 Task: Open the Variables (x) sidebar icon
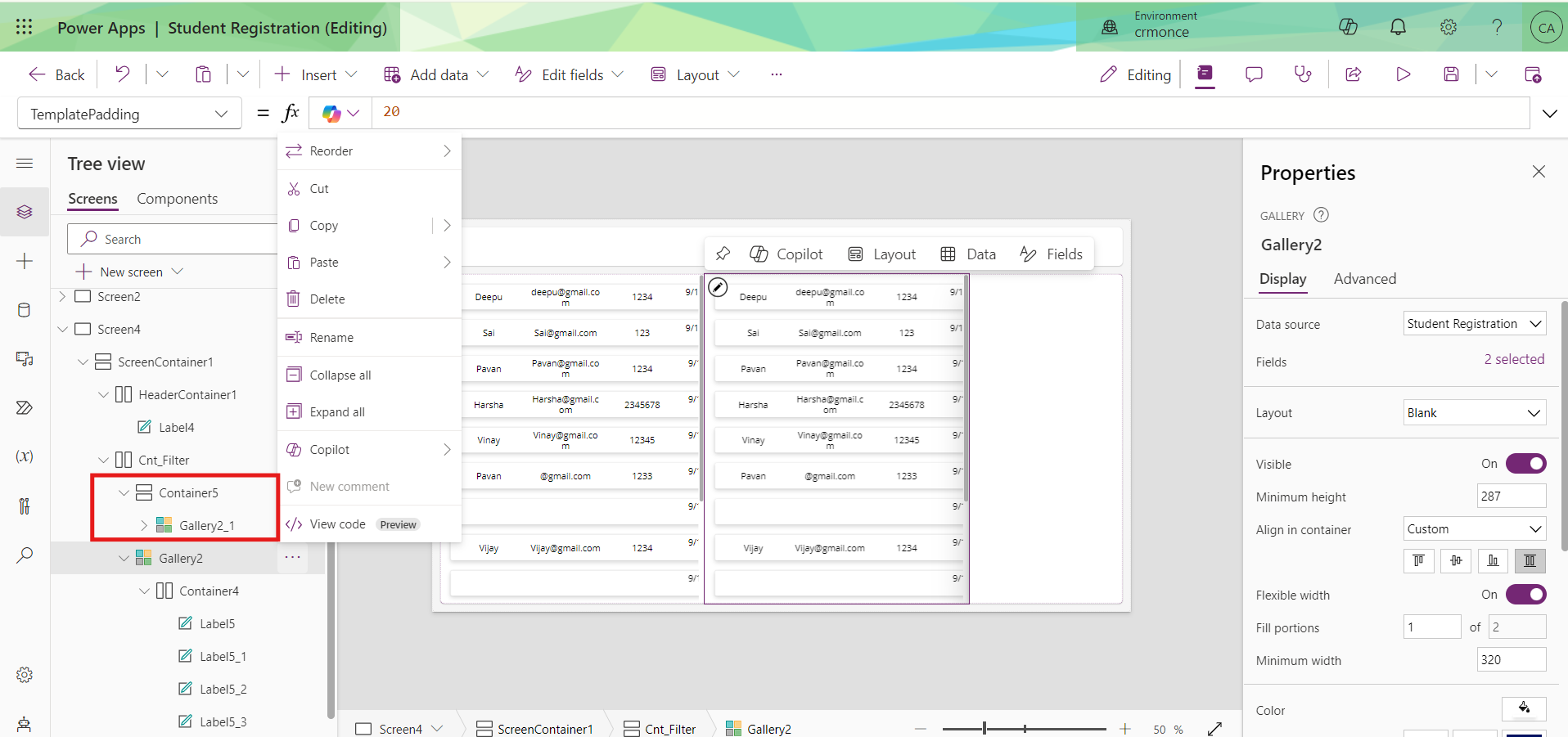coord(25,456)
